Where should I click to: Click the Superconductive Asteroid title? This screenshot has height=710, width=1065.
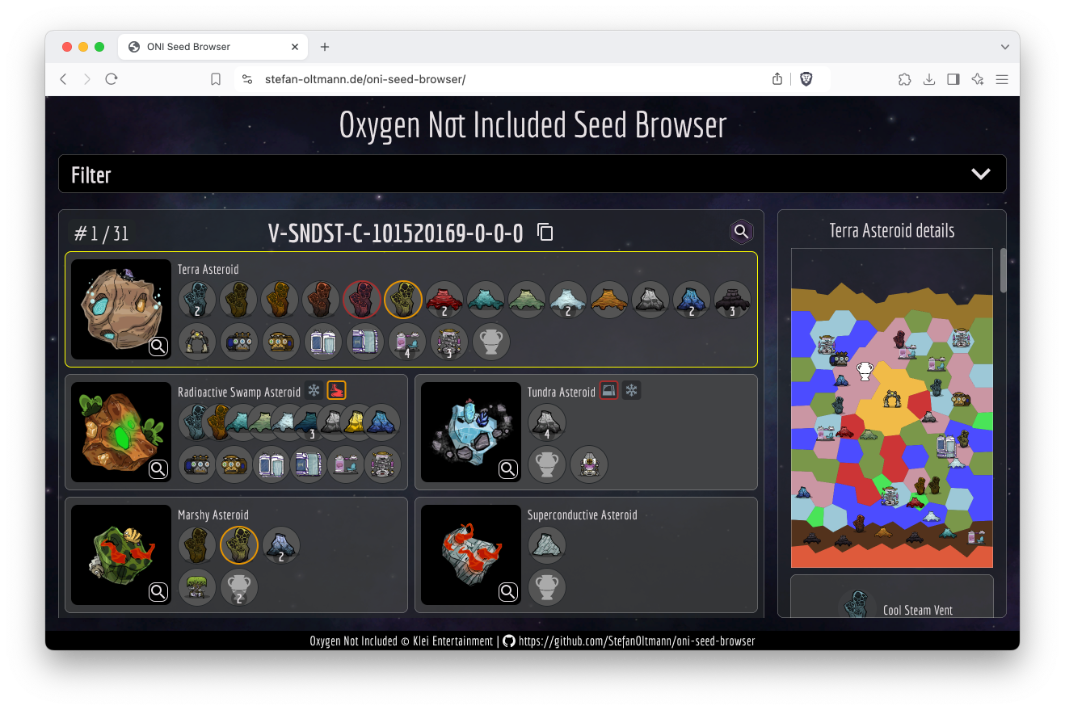click(582, 515)
